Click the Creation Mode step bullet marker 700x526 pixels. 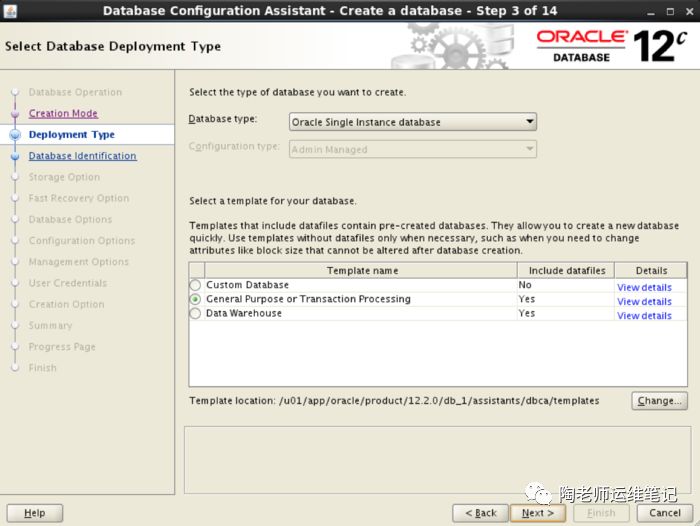[15, 114]
